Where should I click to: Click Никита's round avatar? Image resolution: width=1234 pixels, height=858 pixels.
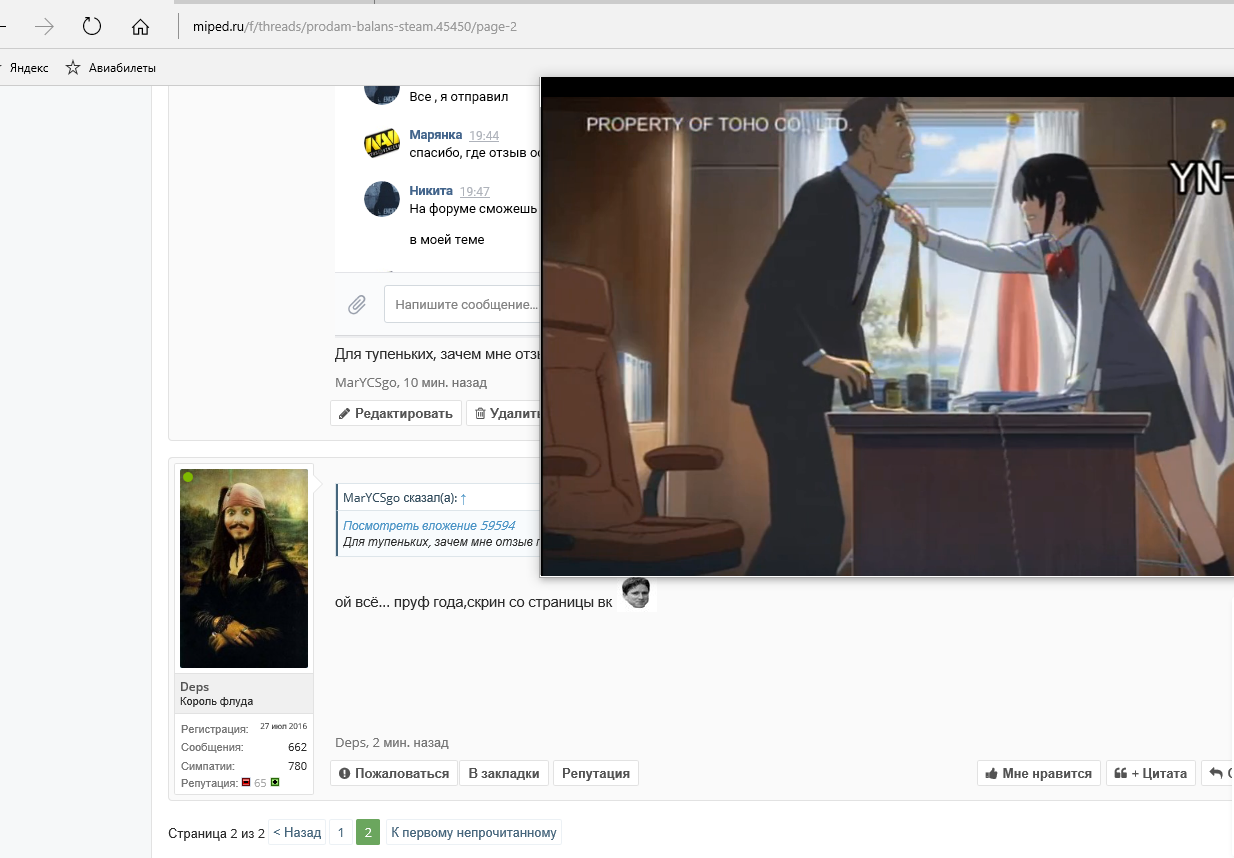click(x=382, y=199)
